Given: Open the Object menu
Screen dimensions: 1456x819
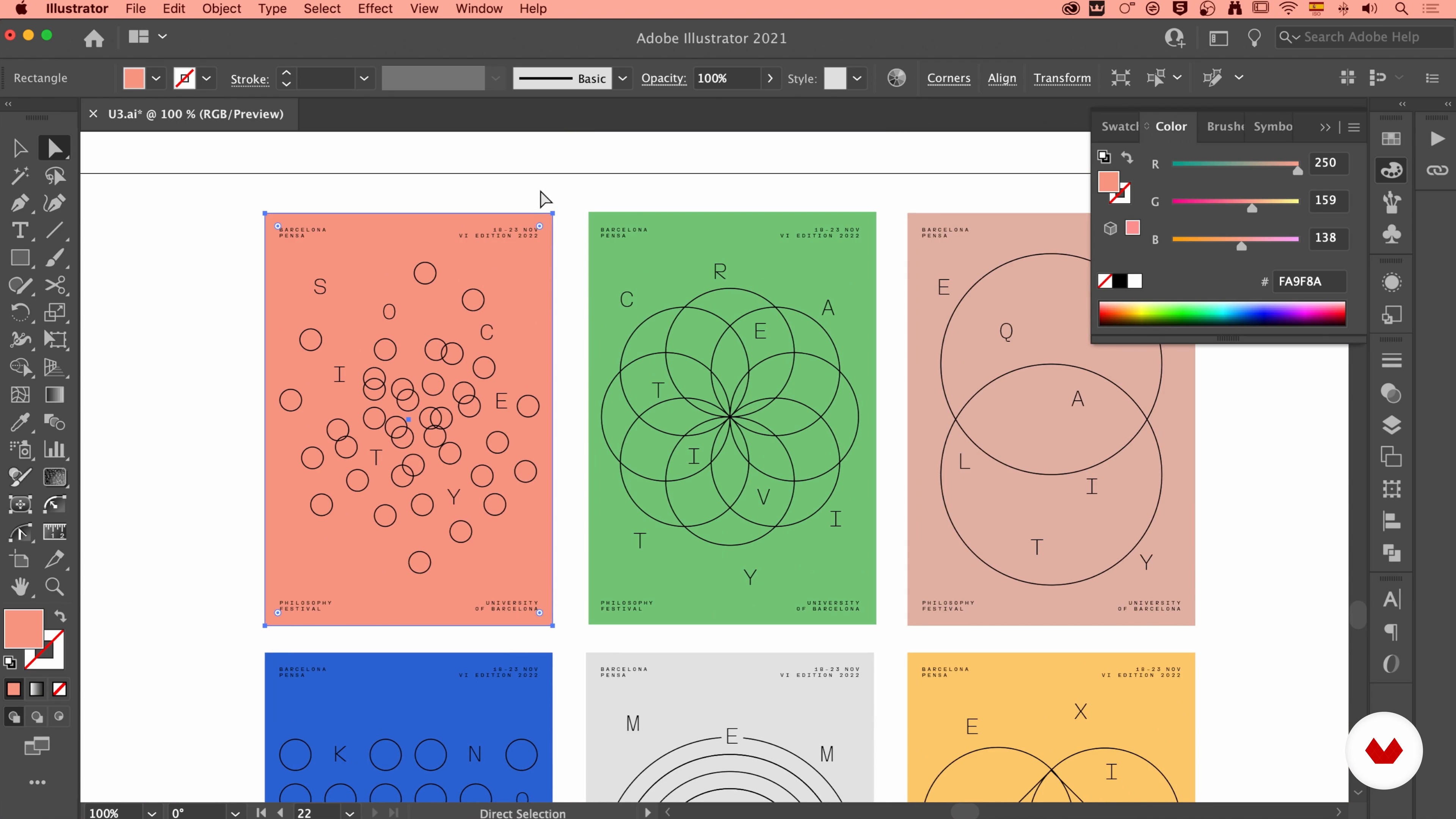Looking at the screenshot, I should pyautogui.click(x=221, y=8).
